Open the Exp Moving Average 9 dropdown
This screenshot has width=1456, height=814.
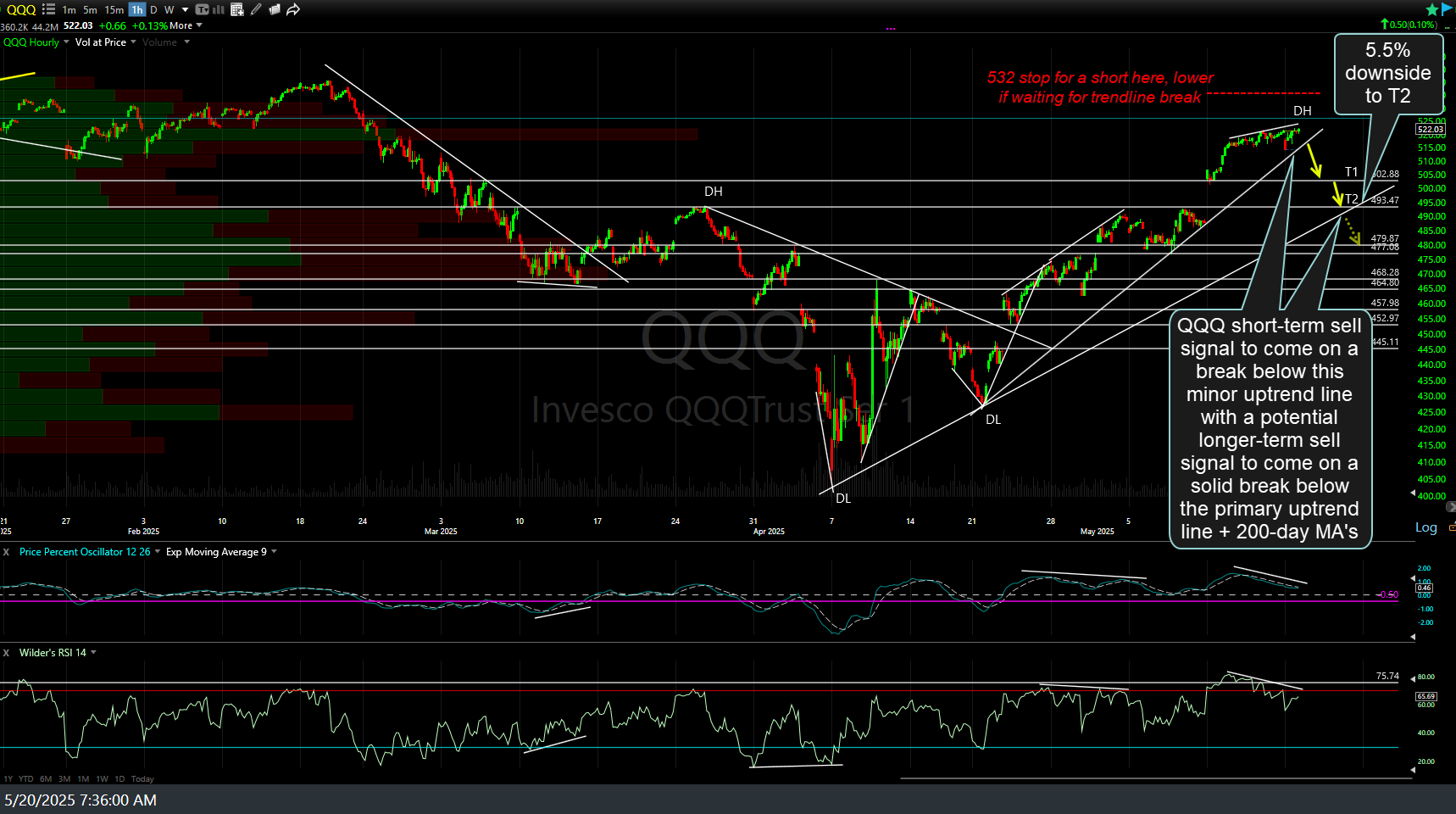tap(273, 551)
